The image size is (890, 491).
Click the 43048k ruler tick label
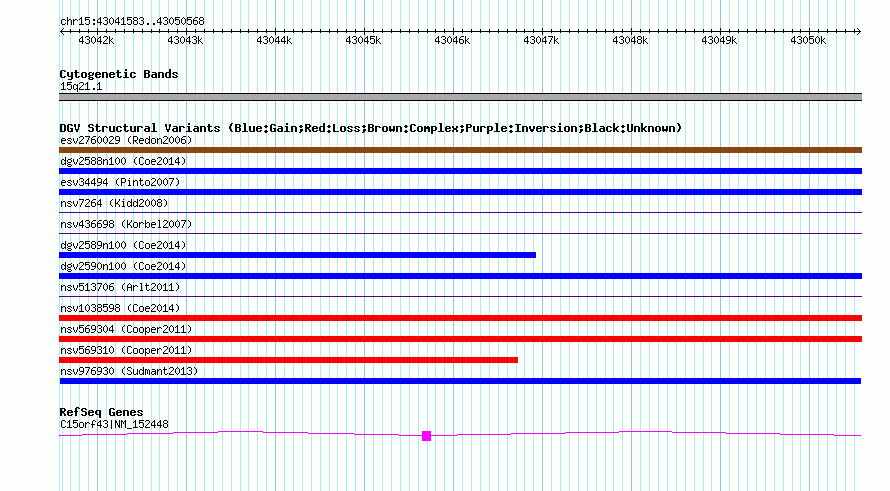click(x=630, y=40)
